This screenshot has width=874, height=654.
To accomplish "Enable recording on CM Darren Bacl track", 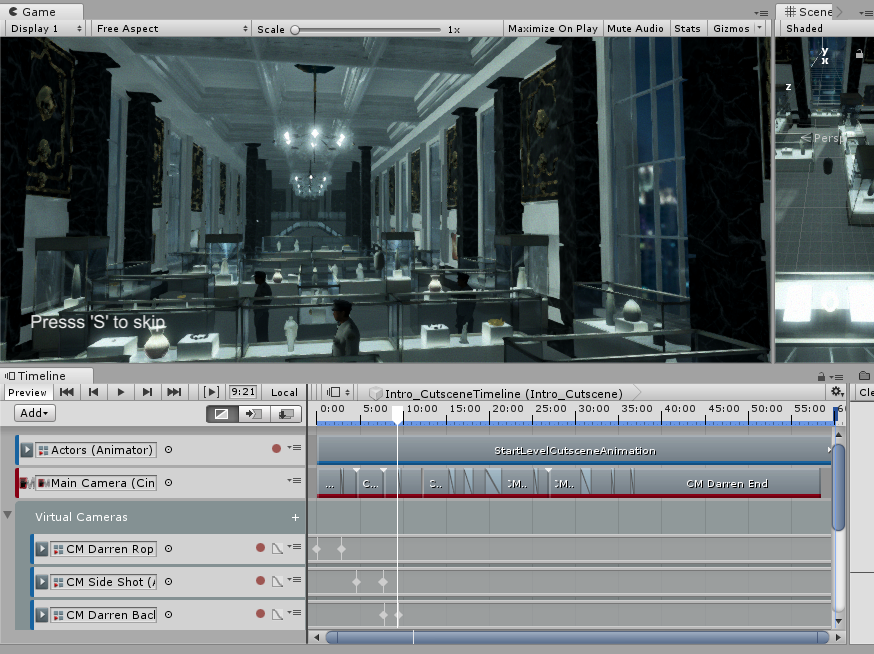I will click(x=260, y=613).
